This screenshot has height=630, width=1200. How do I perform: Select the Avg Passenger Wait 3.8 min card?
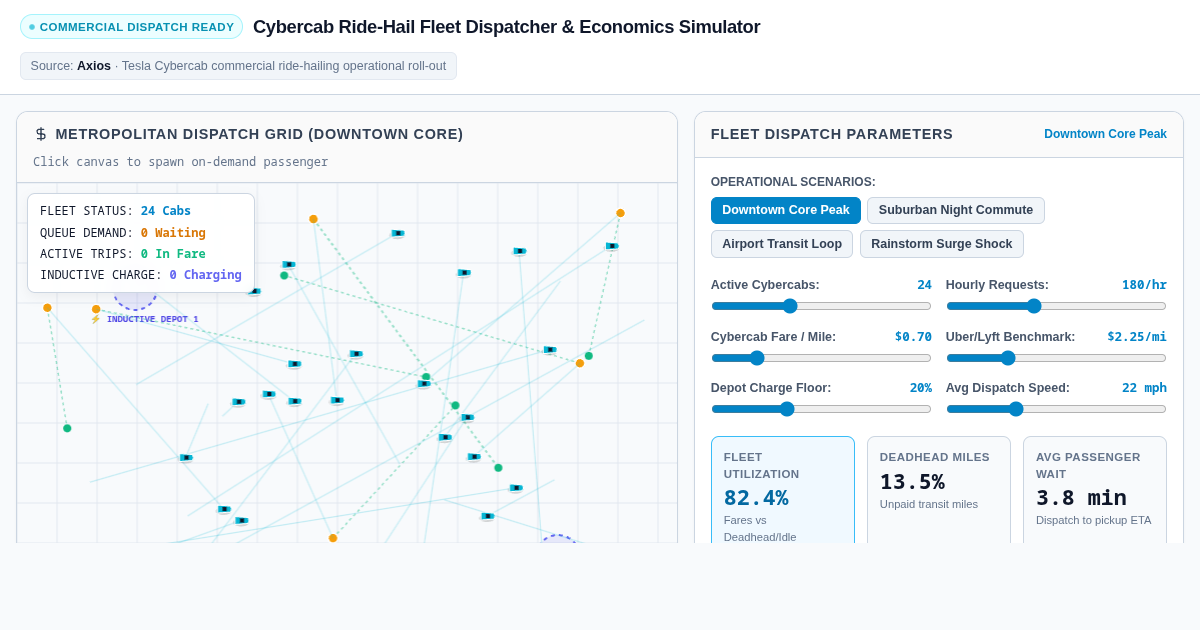point(1095,490)
